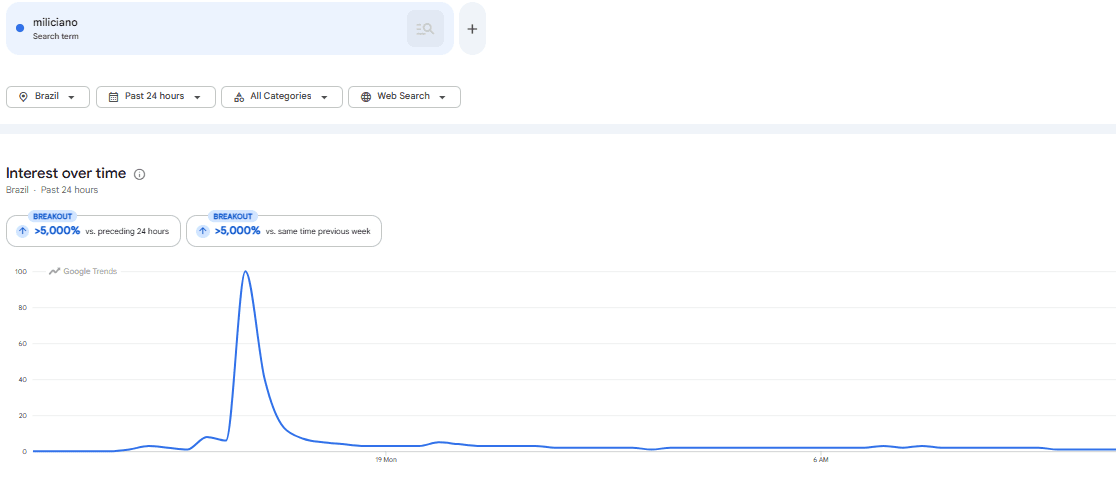Click the calendar icon in time filter
This screenshot has height=483, width=1116.
click(x=113, y=97)
